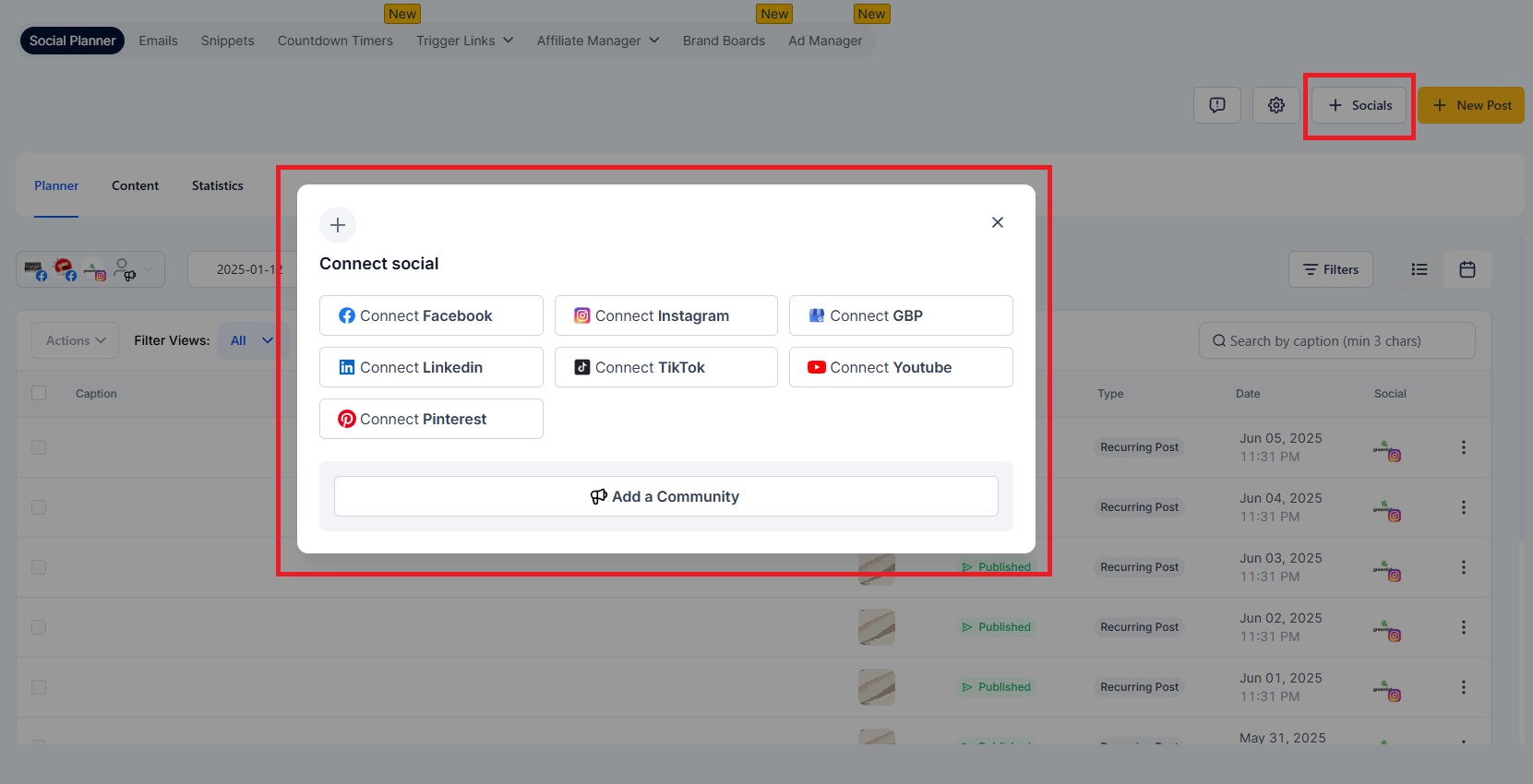This screenshot has height=784, width=1533.
Task: Open more options for Jun 03, 2025 post
Action: tap(1463, 567)
